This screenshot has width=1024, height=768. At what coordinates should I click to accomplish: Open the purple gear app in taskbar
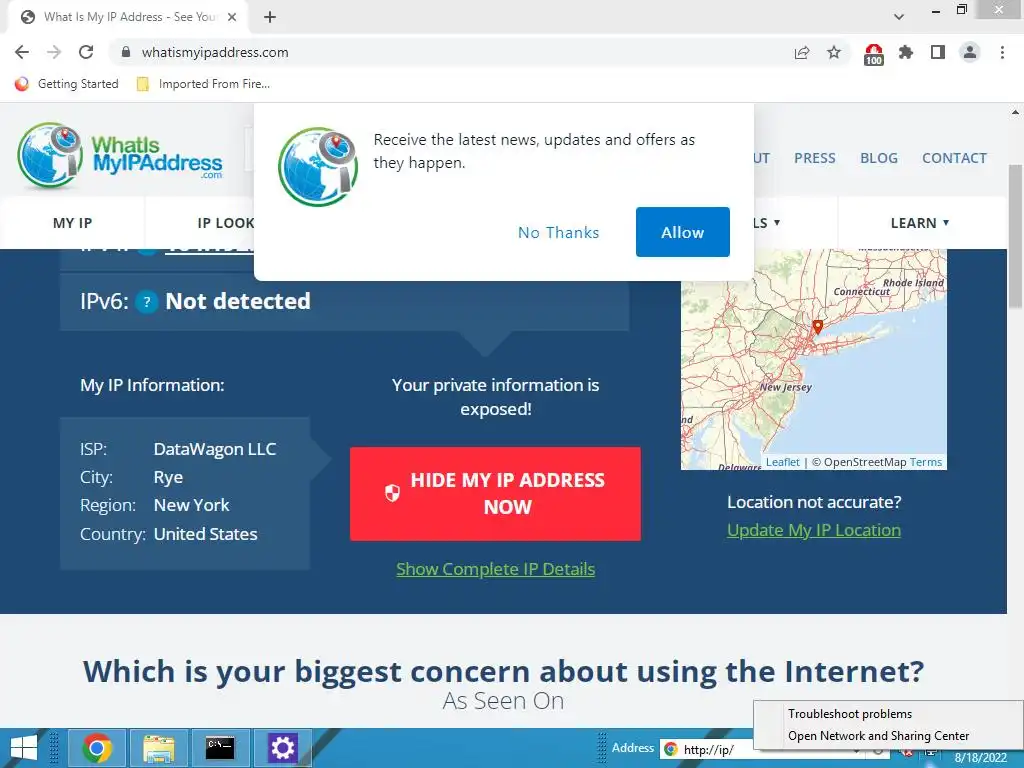coord(282,748)
